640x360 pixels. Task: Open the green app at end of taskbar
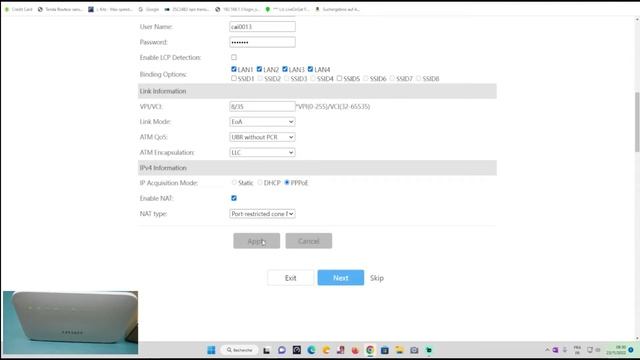pyautogui.click(x=429, y=350)
